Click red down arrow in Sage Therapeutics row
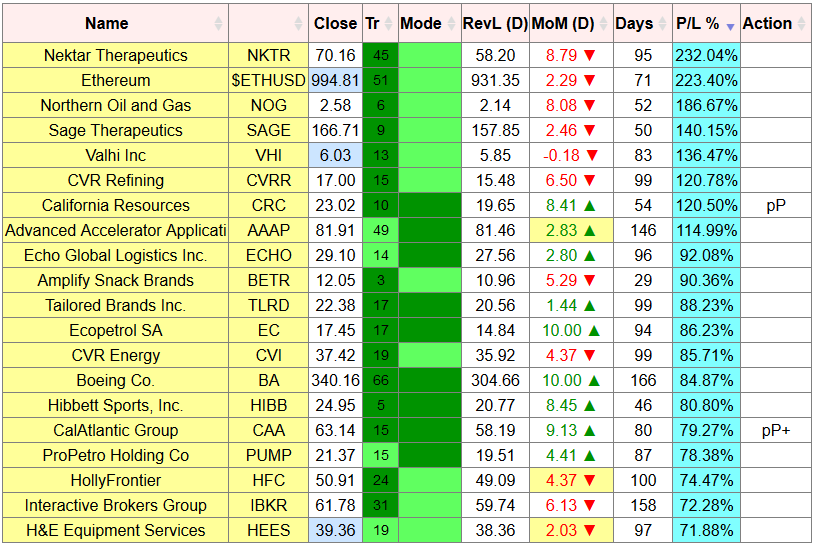Viewport: 815px width, 545px height. 589,130
